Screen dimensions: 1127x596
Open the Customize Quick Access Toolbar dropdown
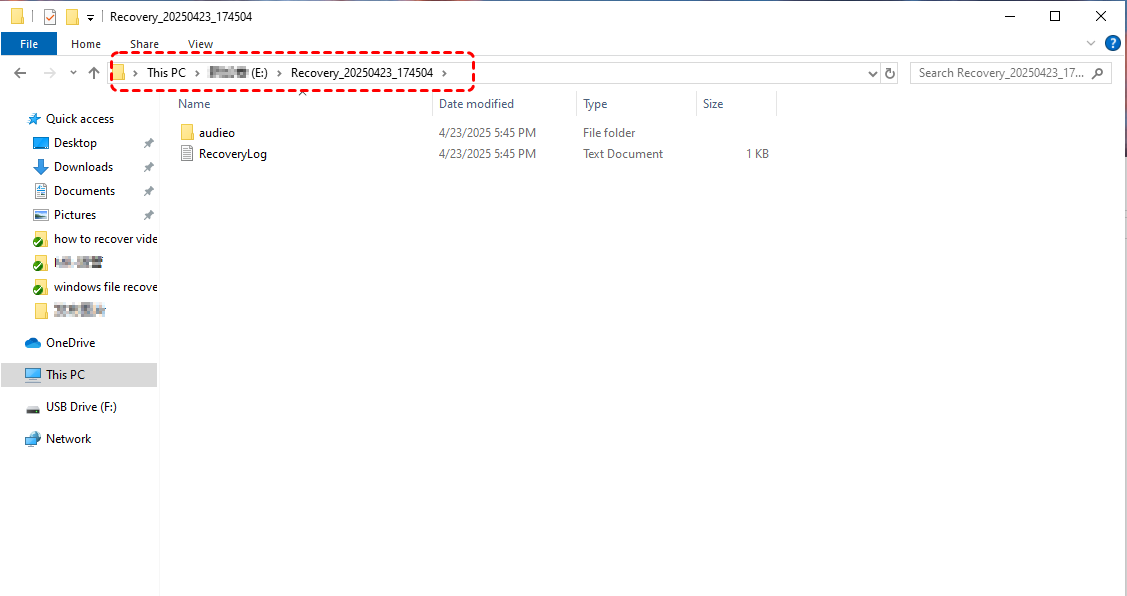(x=91, y=17)
